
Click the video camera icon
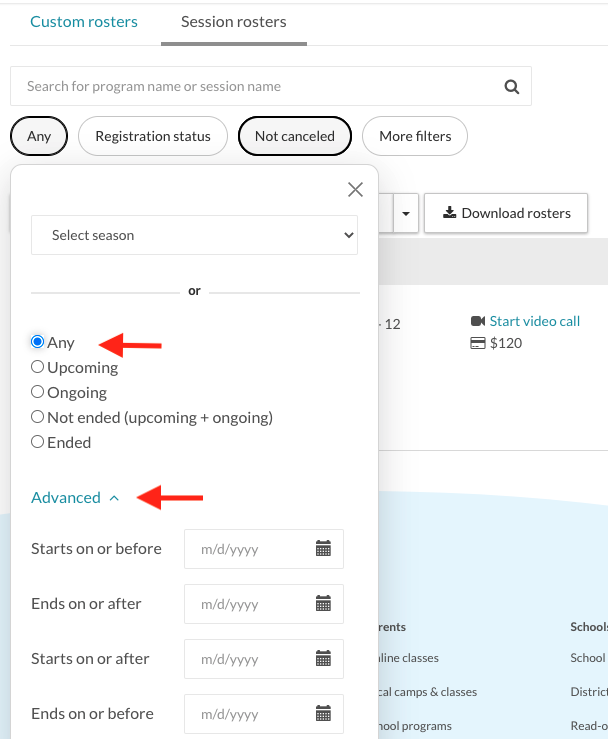(478, 321)
